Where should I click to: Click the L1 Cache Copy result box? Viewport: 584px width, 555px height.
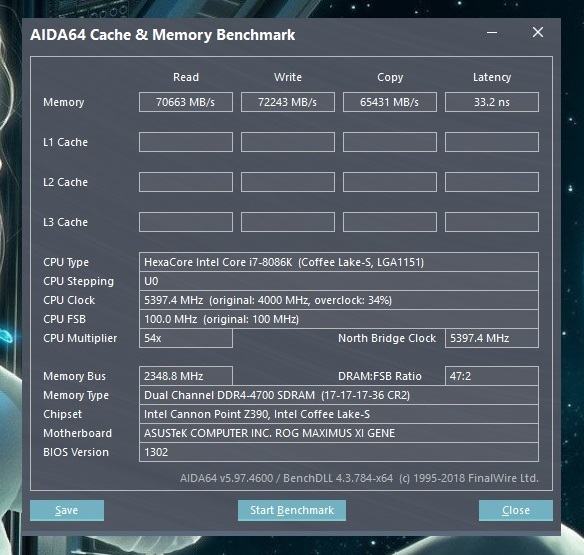tap(390, 142)
